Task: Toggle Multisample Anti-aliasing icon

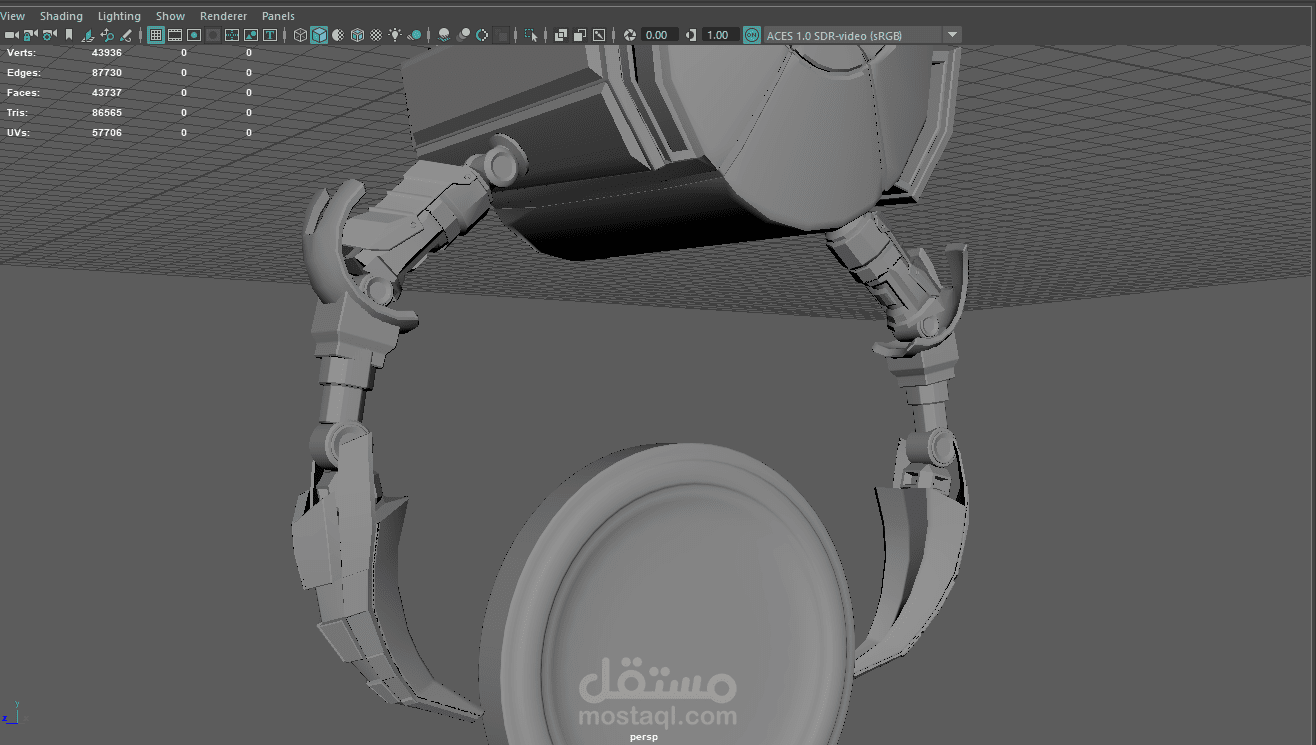Action: click(x=481, y=35)
